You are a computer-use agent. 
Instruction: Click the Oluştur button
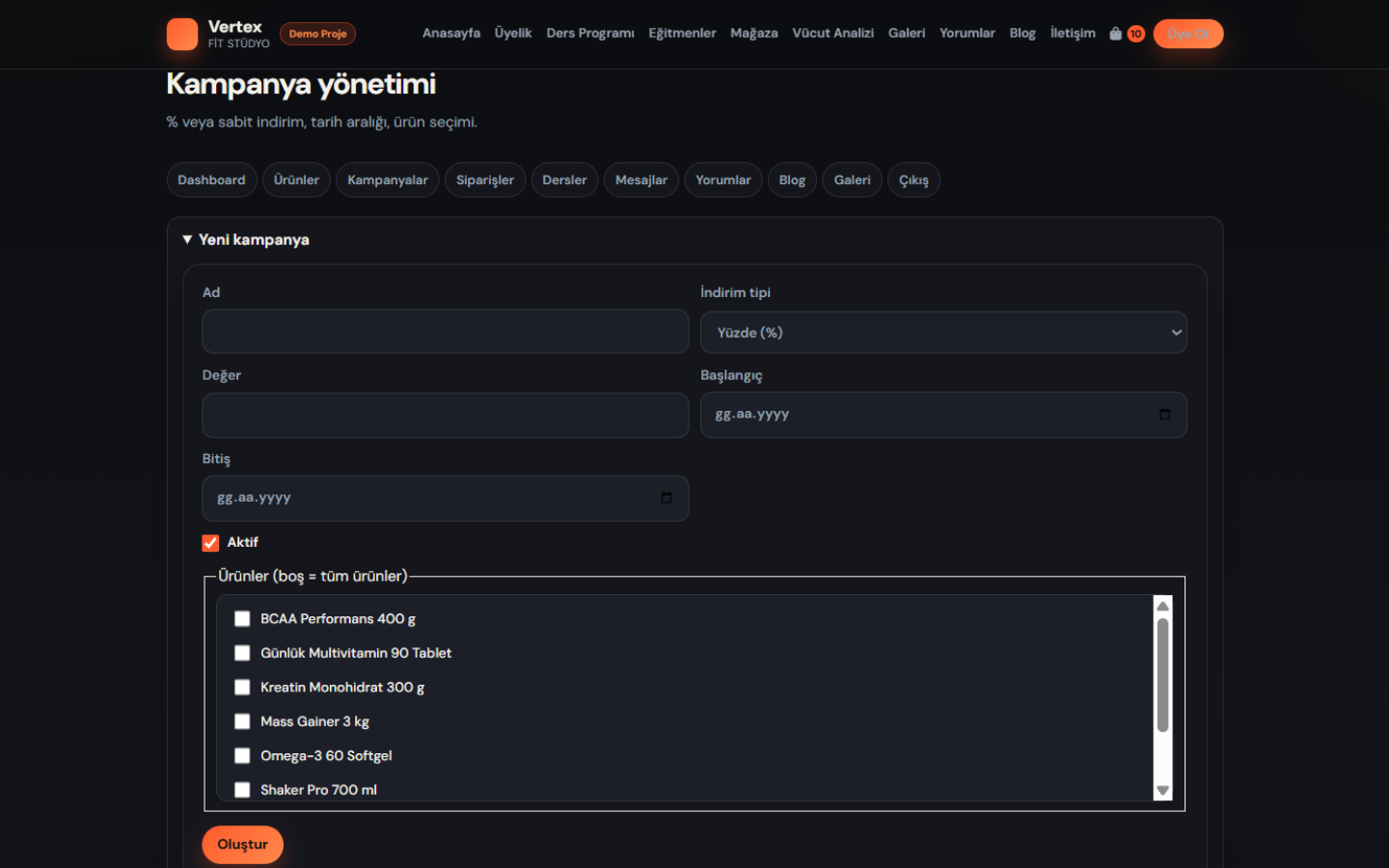tap(242, 845)
